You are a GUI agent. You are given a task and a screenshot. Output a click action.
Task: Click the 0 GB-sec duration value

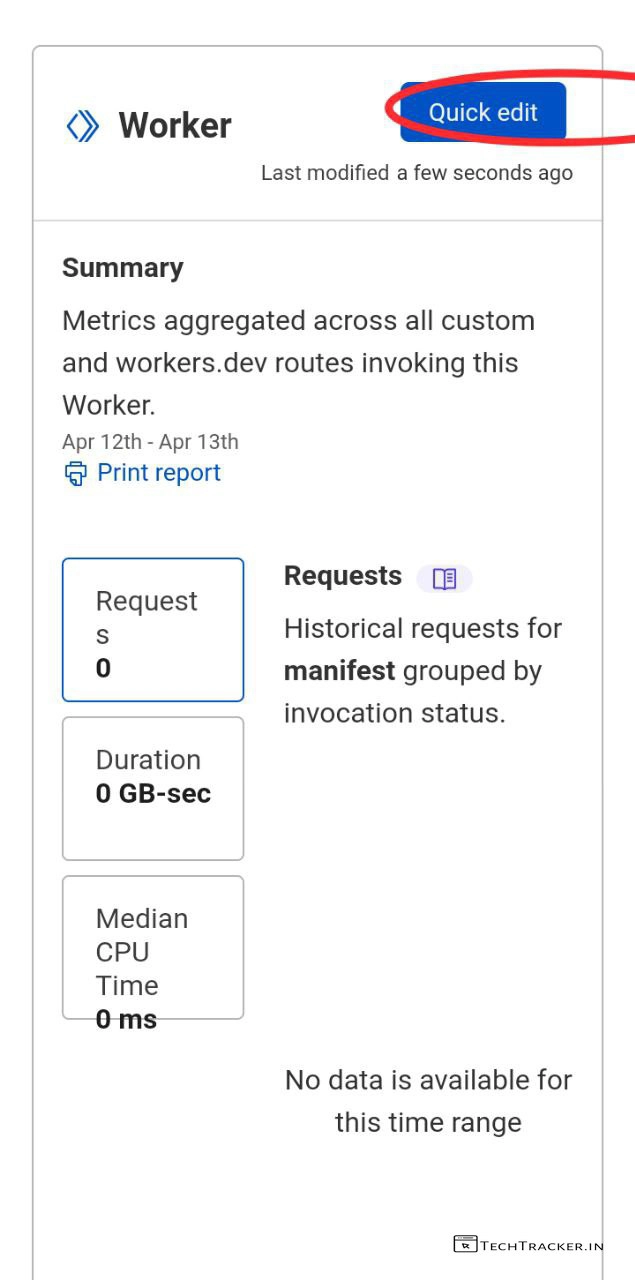point(153,794)
